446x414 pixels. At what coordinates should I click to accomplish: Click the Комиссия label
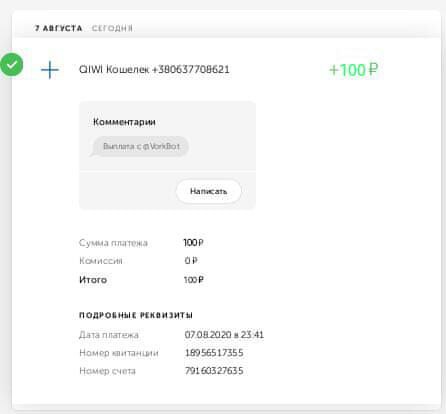point(101,261)
